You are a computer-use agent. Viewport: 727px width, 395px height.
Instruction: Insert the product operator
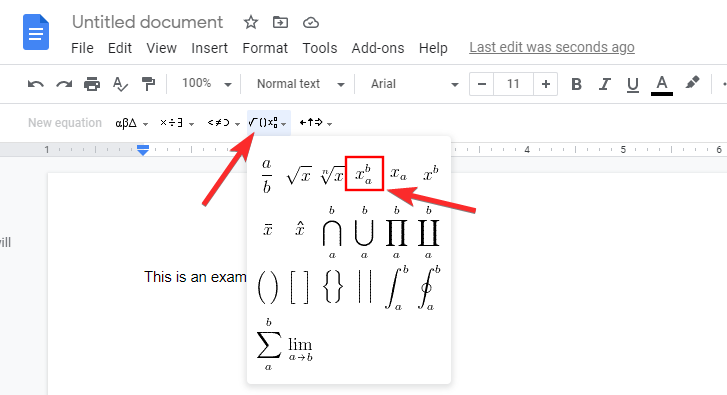tap(396, 232)
